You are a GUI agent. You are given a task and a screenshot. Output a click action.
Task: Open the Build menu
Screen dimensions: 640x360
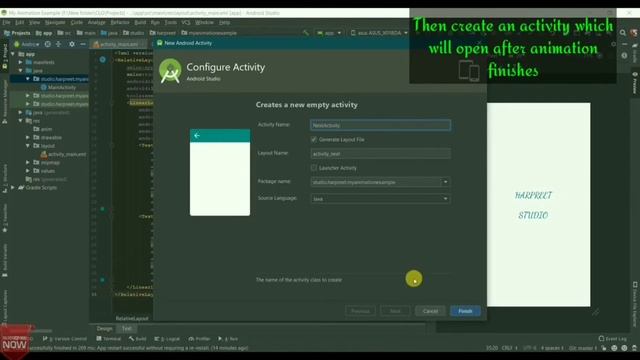(140, 22)
